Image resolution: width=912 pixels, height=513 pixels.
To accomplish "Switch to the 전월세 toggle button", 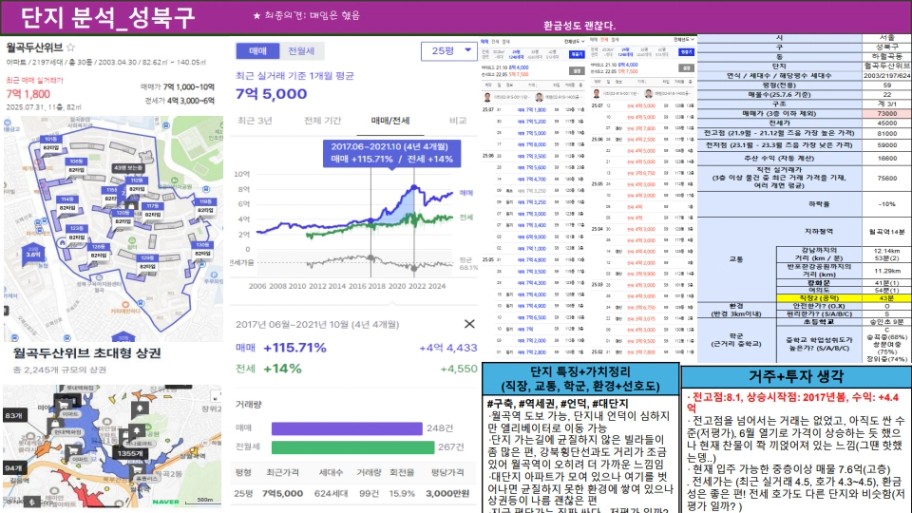I will click(302, 51).
